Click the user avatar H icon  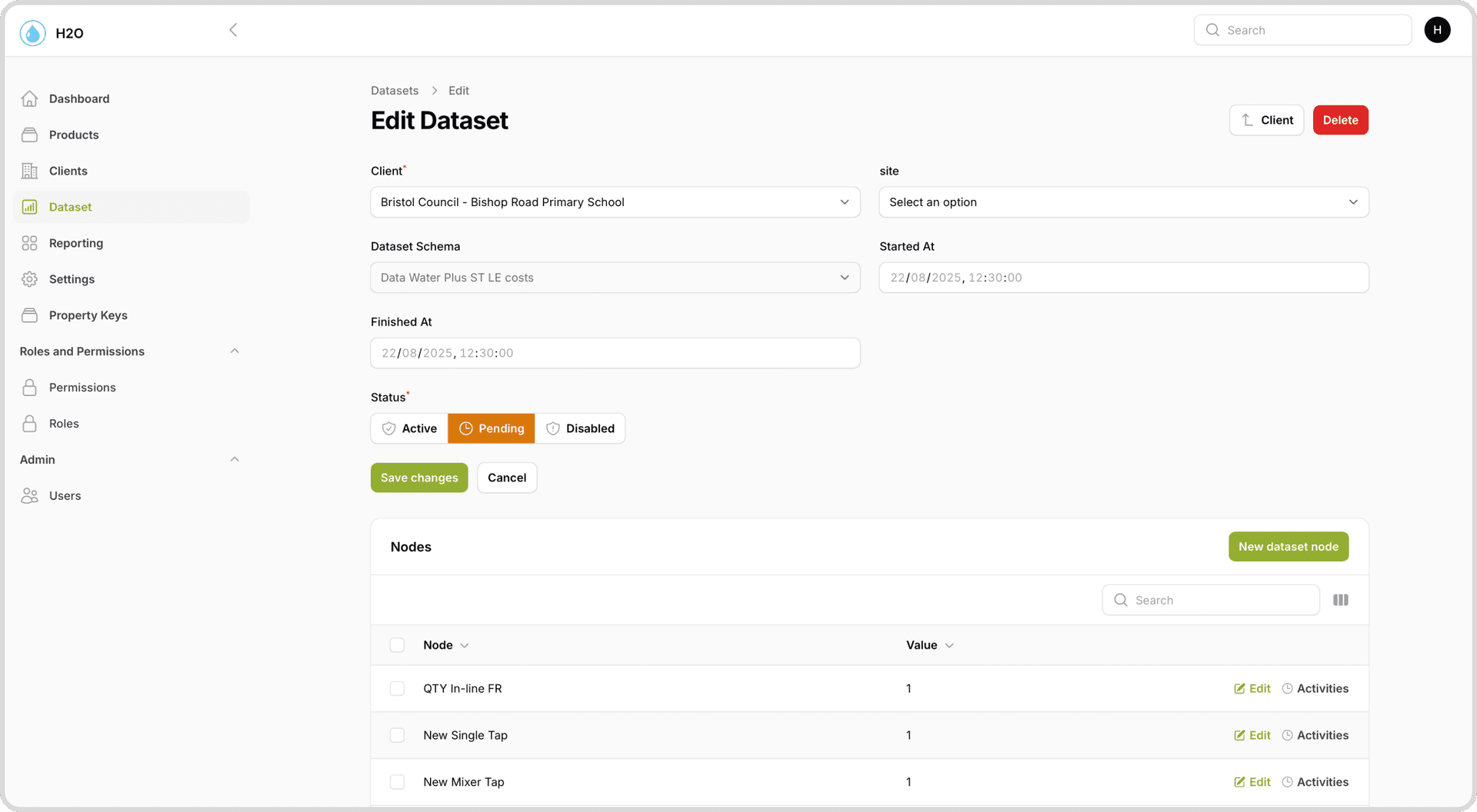click(x=1436, y=30)
